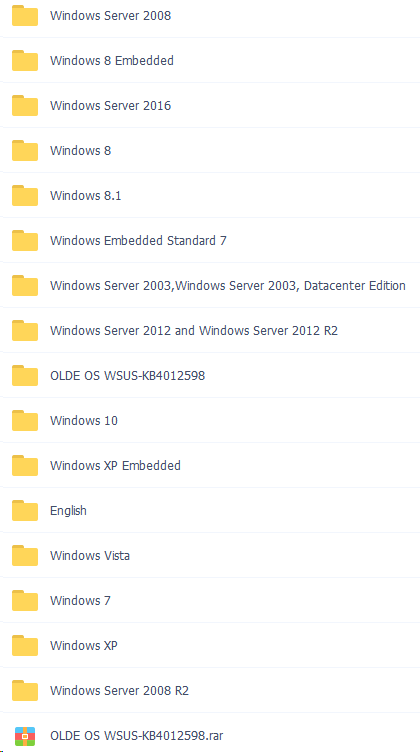Click the folder icon next to Windows 8 Embedded
The width and height of the screenshot is (420, 752).
click(25, 61)
